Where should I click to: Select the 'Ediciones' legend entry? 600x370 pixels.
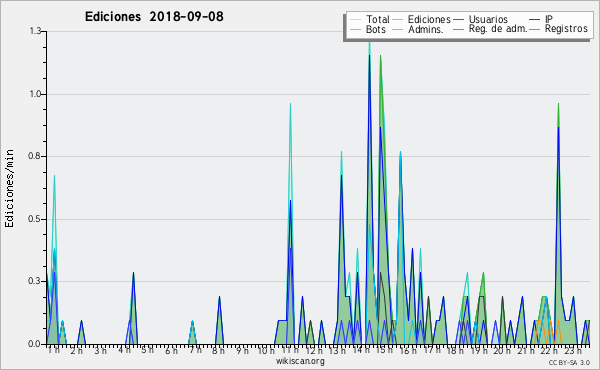[429, 19]
